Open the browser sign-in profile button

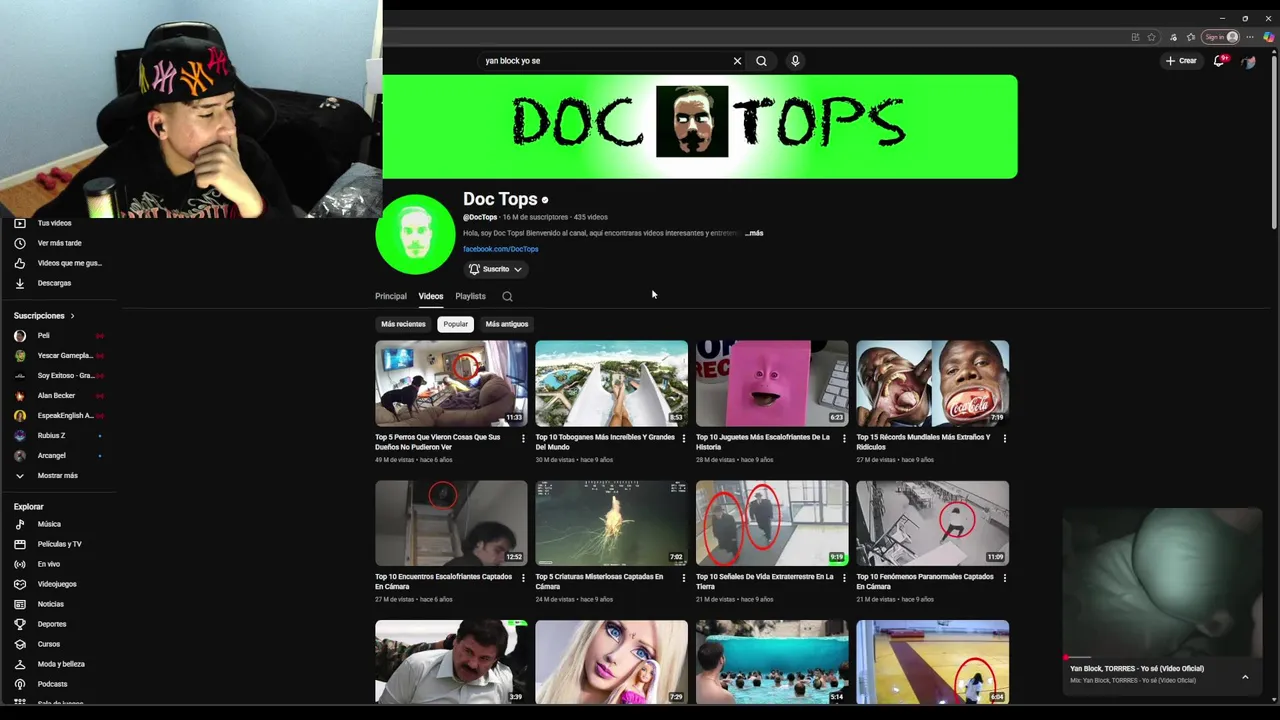pyautogui.click(x=1221, y=37)
